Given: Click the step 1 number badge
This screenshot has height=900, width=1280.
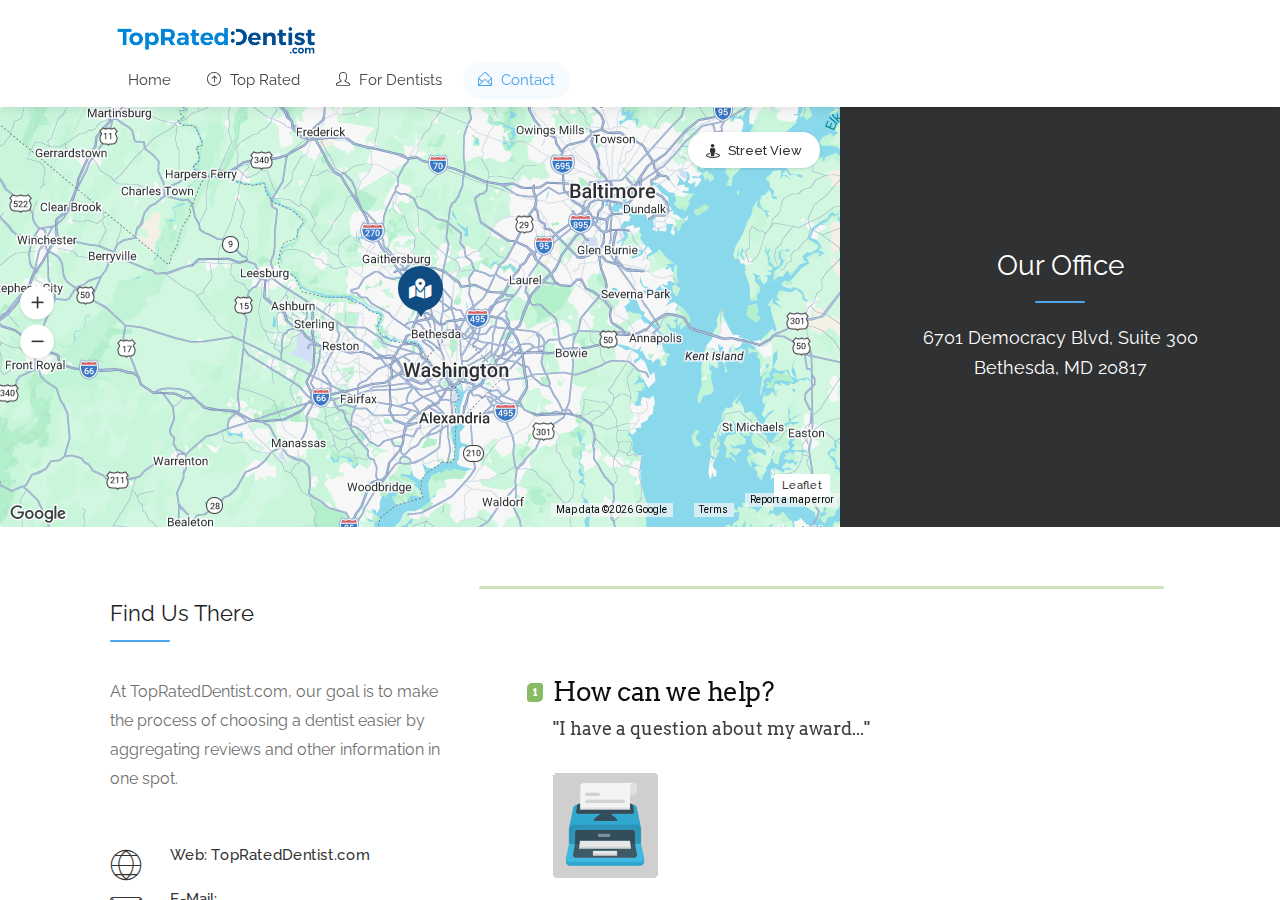Looking at the screenshot, I should (x=535, y=692).
